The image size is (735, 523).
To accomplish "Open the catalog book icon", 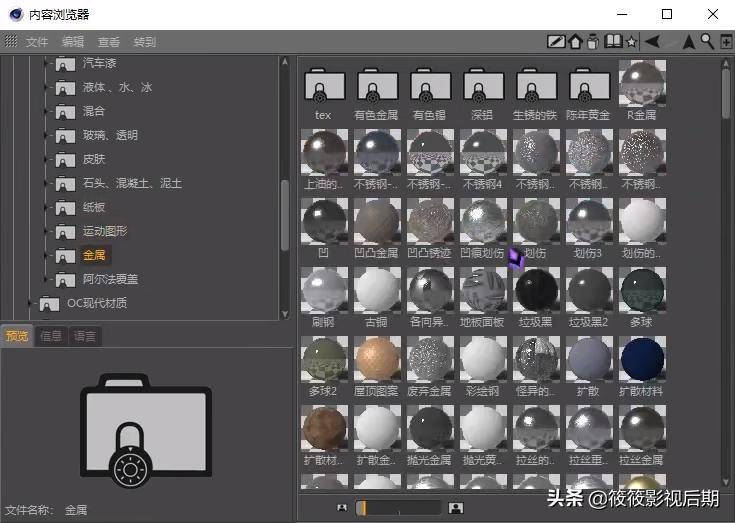I will click(x=613, y=41).
